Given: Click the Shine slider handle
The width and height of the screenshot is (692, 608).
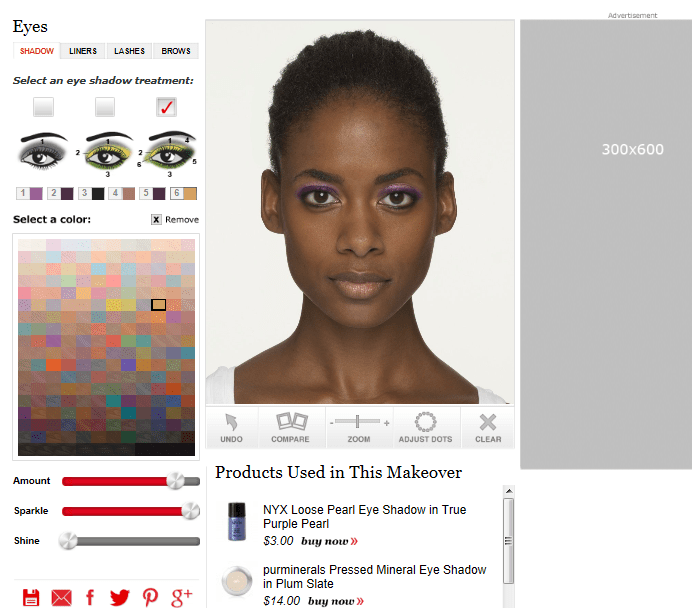Looking at the screenshot, I should click(68, 541).
